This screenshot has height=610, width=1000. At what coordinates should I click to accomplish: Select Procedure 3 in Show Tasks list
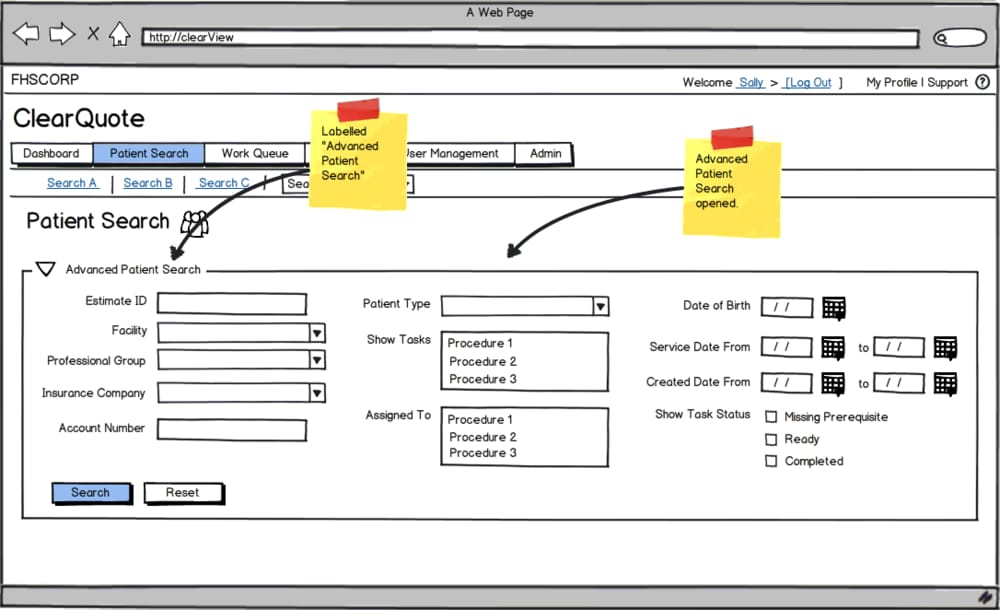[x=483, y=379]
